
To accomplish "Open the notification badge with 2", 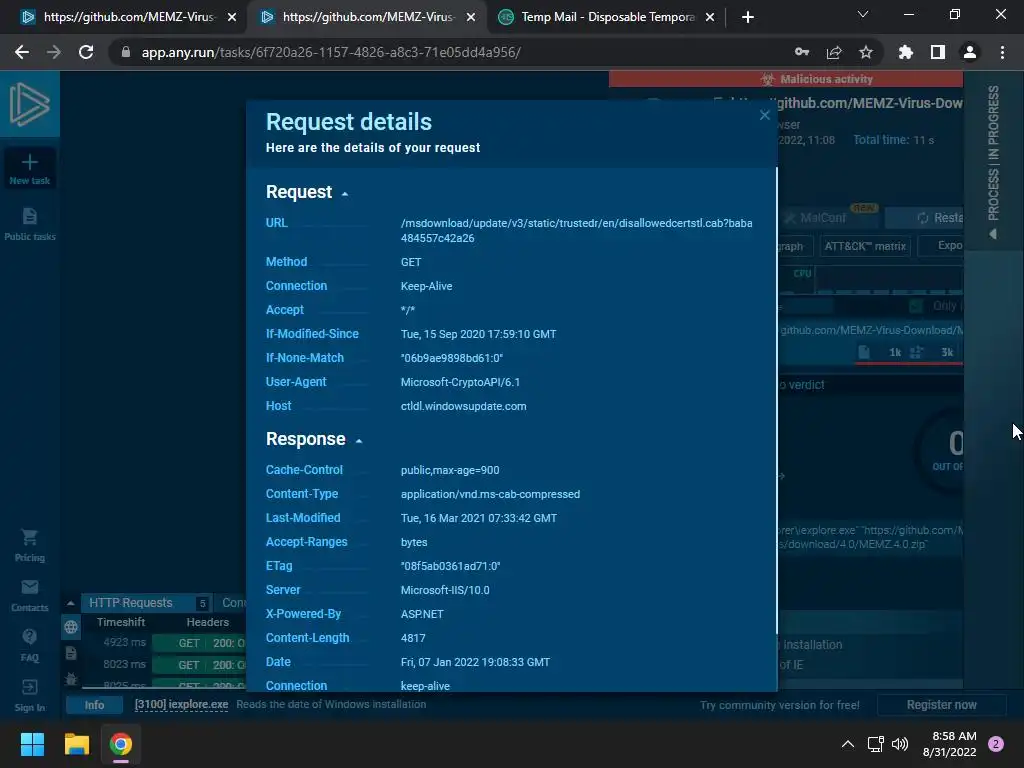I will coord(996,744).
